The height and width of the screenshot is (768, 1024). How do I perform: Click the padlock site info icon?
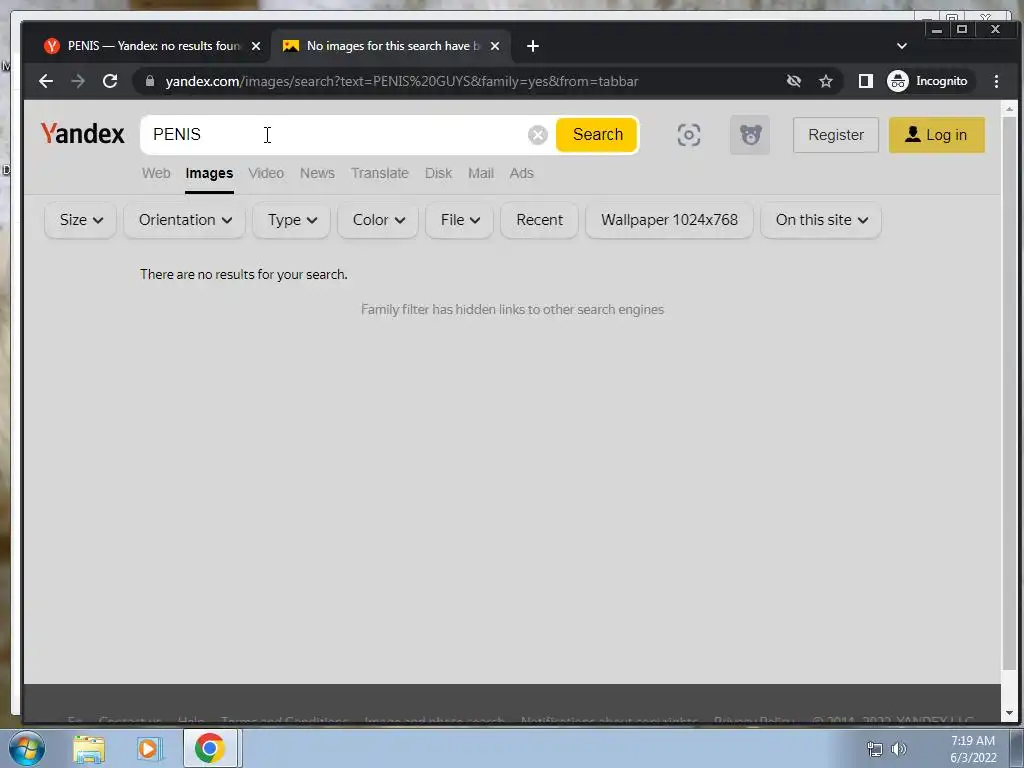150,81
